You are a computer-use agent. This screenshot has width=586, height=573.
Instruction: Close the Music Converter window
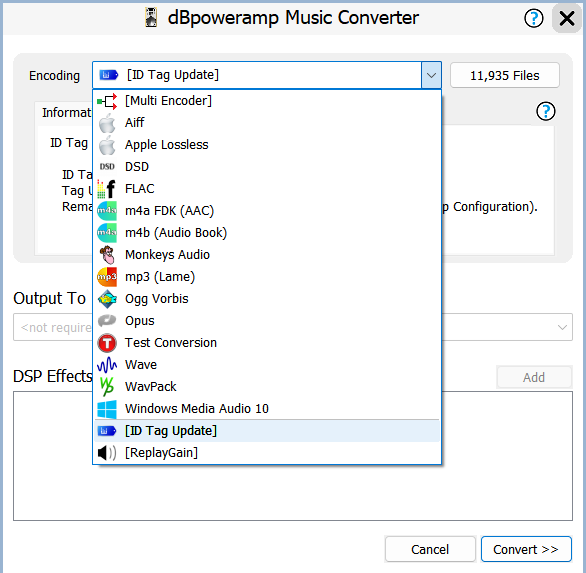click(567, 18)
